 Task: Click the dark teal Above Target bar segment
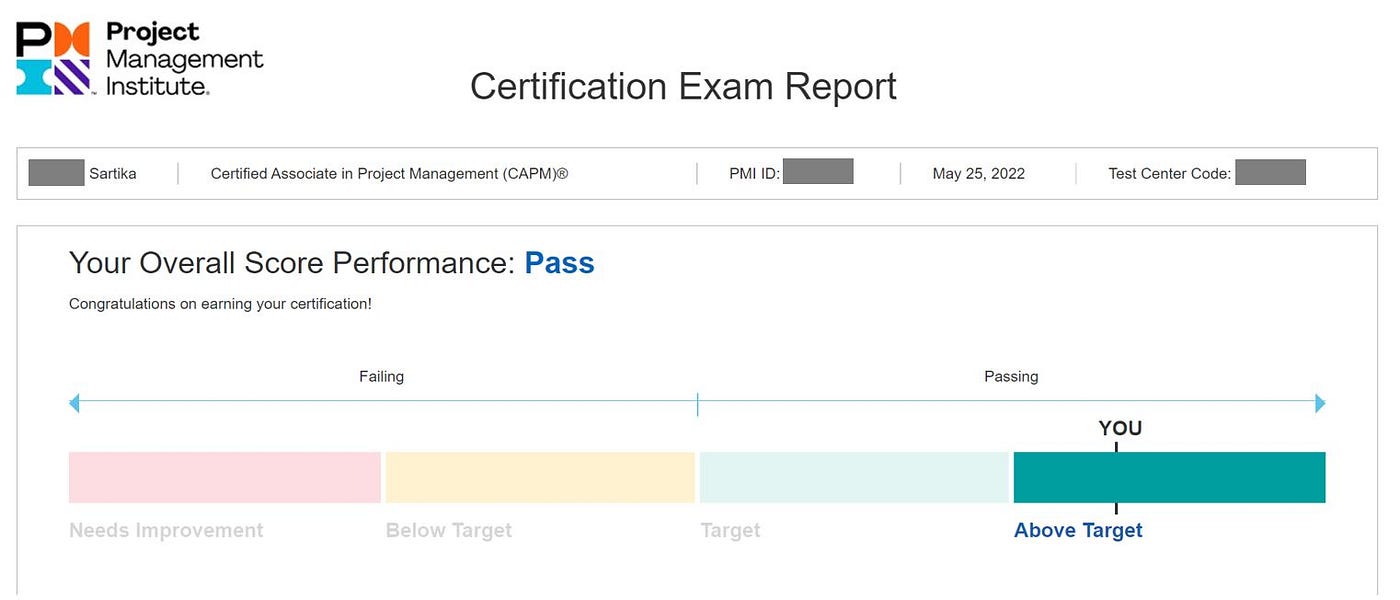point(1169,477)
